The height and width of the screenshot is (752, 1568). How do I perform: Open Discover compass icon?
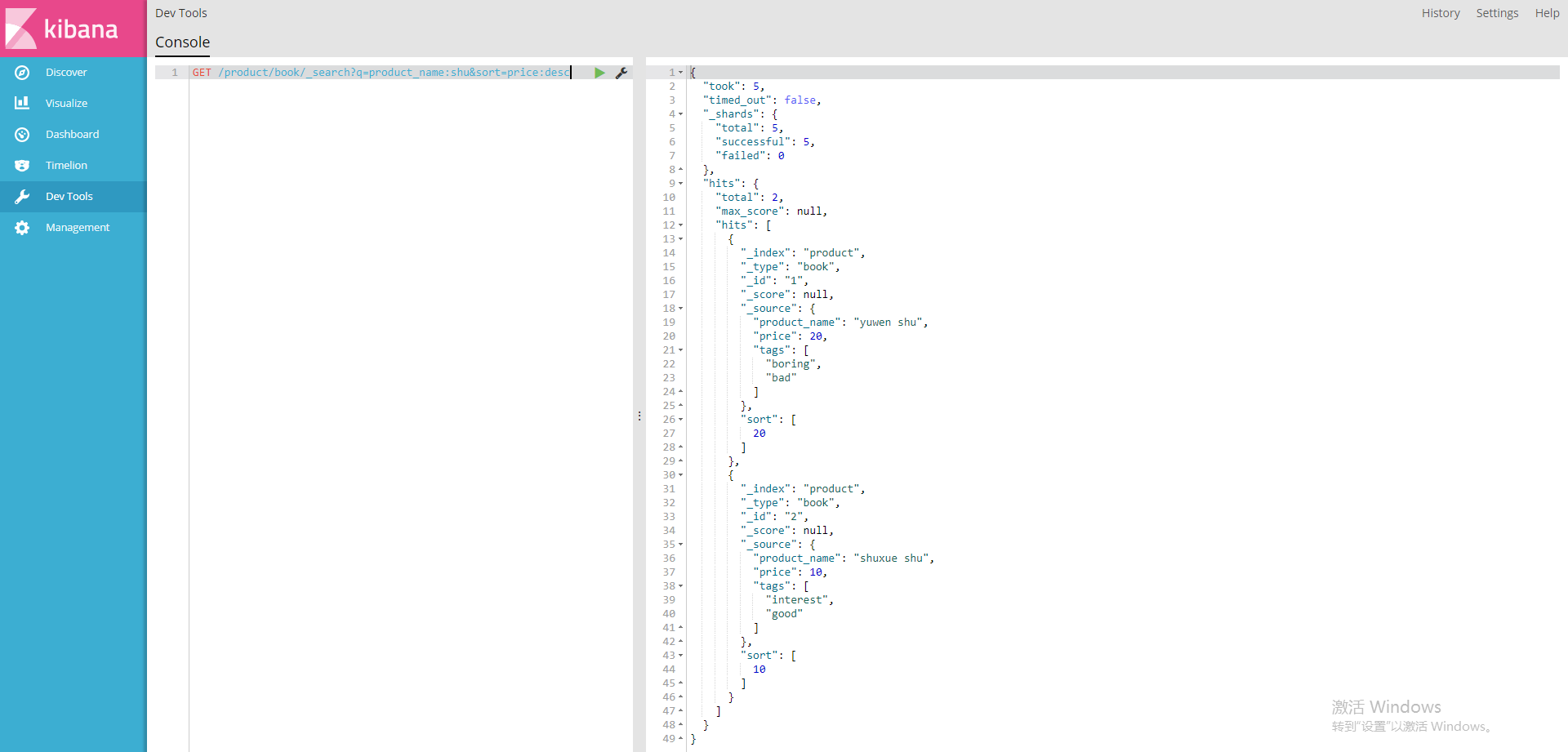(x=22, y=73)
